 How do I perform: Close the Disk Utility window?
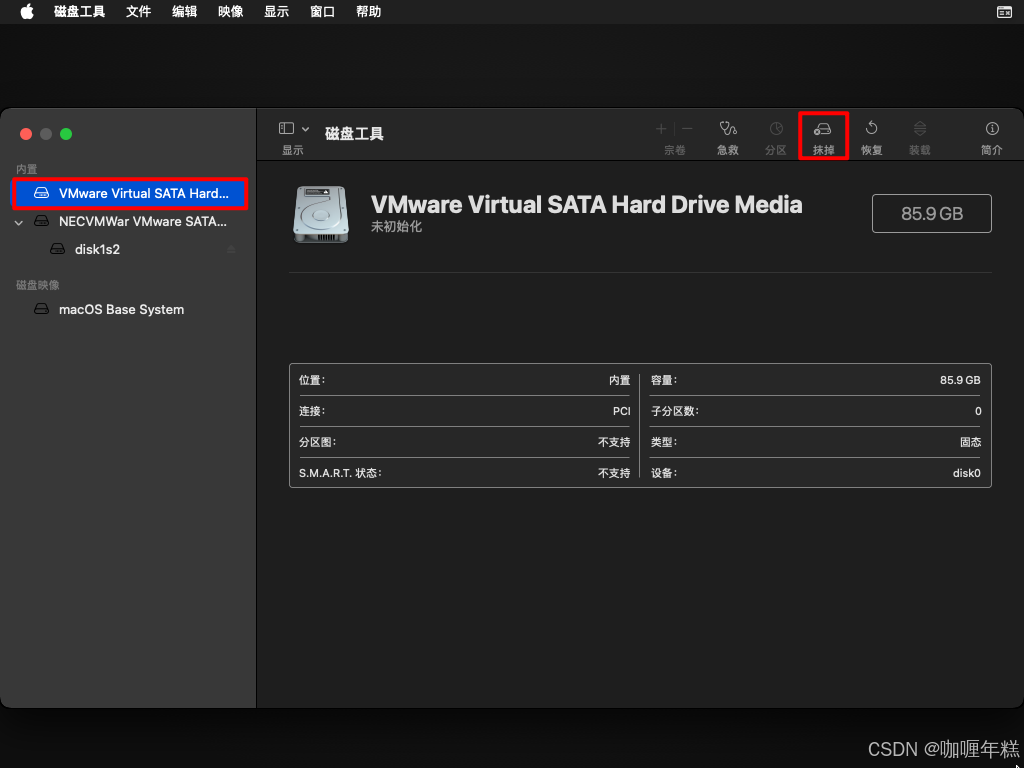(26, 134)
